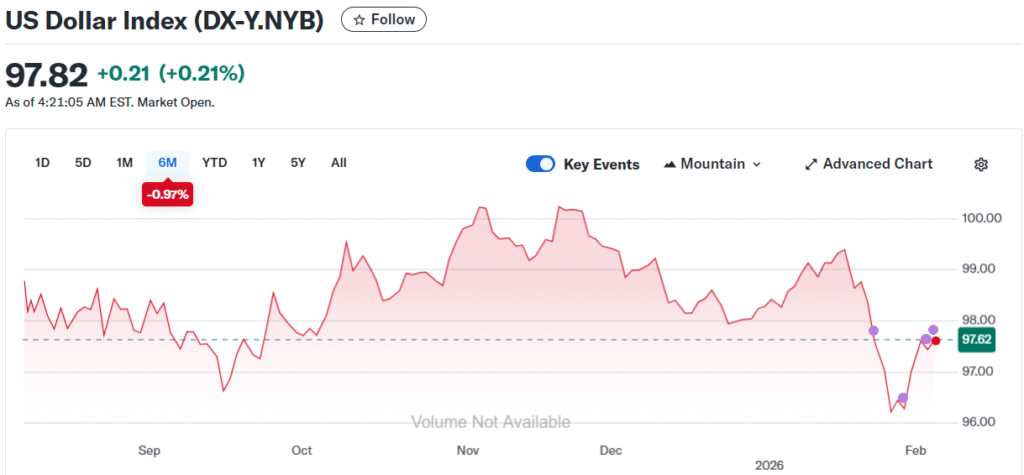Toggle the Key Events switch off
The image size is (1024, 475).
point(540,164)
